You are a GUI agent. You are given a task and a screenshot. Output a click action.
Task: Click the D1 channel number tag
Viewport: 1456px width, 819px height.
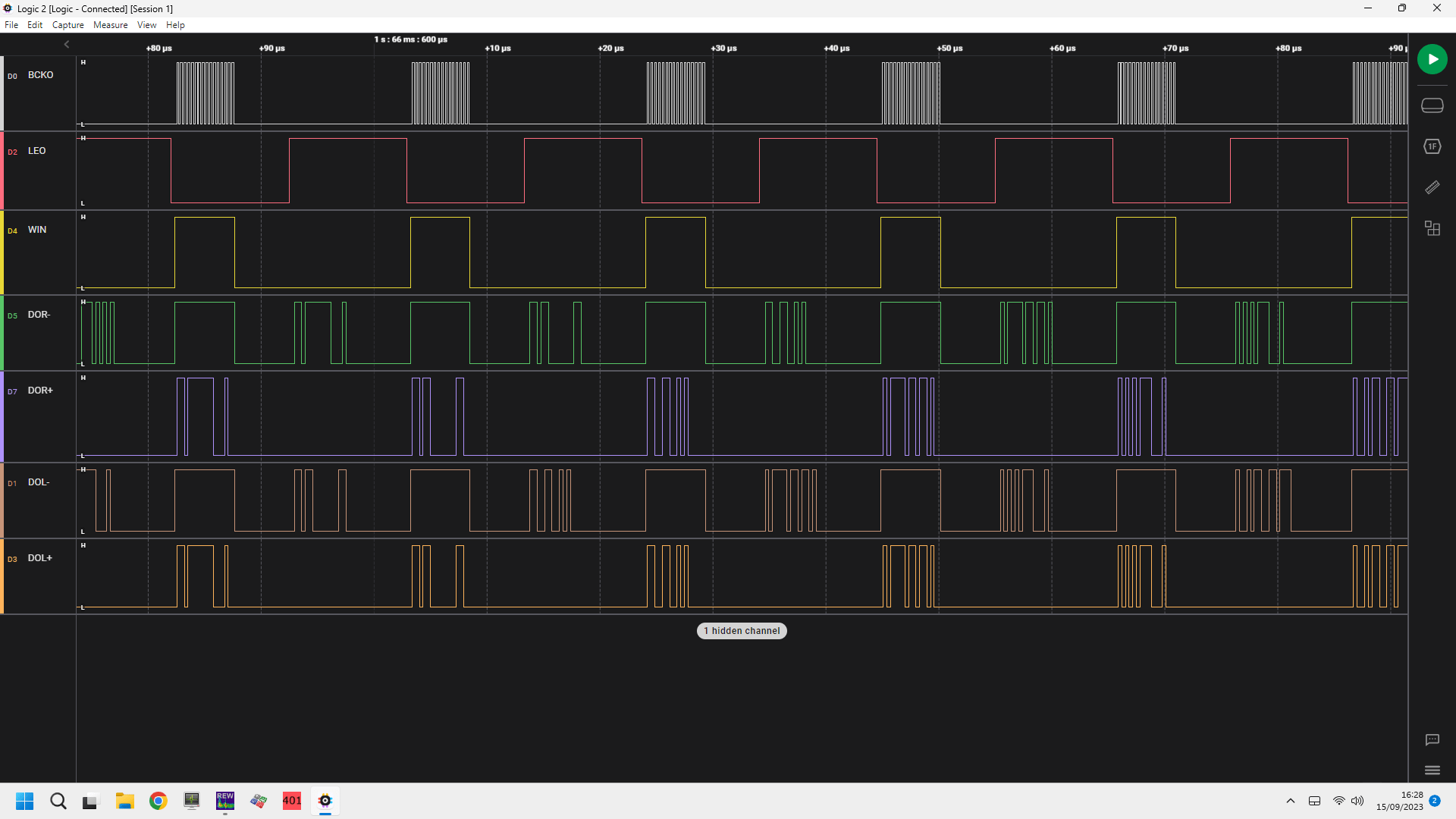(12, 483)
